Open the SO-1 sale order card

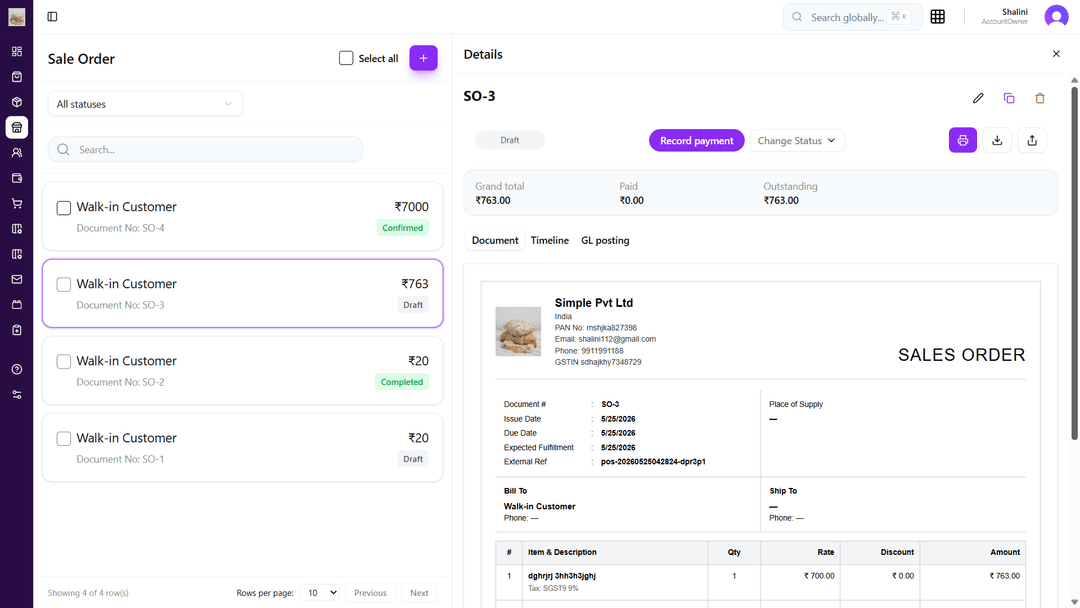pyautogui.click(x=242, y=448)
